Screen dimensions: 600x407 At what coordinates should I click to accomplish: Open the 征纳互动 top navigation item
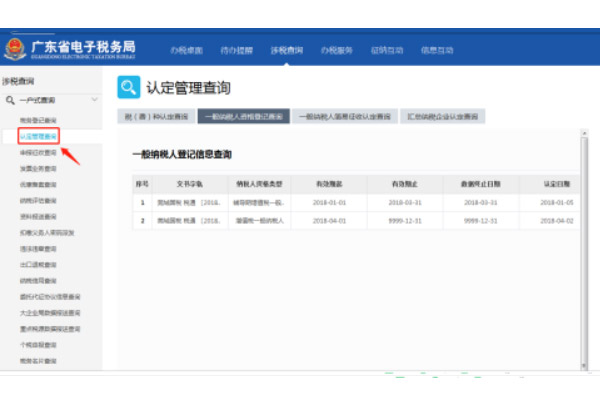(387, 50)
